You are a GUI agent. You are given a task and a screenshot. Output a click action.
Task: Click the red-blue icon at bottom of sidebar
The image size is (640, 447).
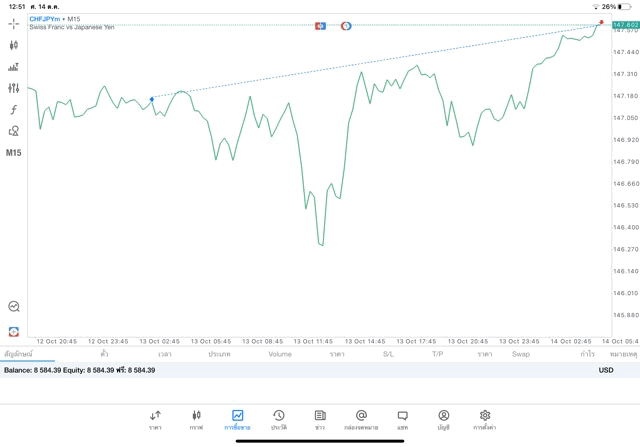tap(13, 331)
